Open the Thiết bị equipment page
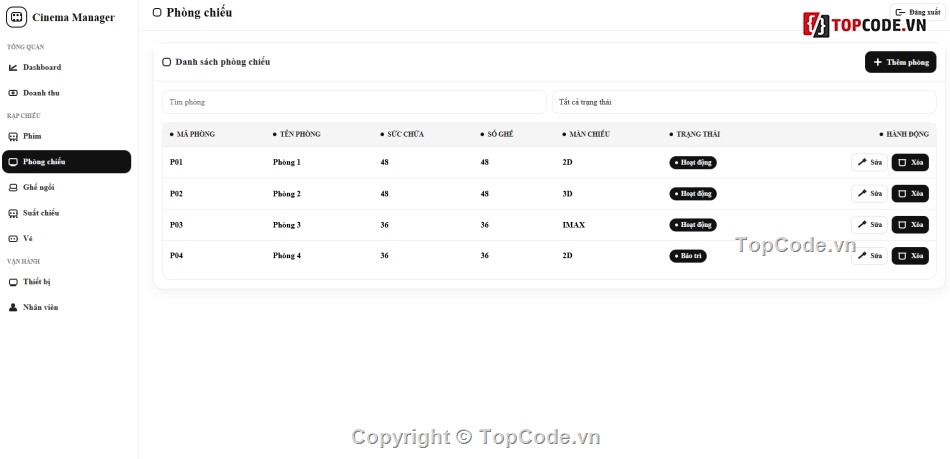The image size is (950, 459). pos(67,282)
